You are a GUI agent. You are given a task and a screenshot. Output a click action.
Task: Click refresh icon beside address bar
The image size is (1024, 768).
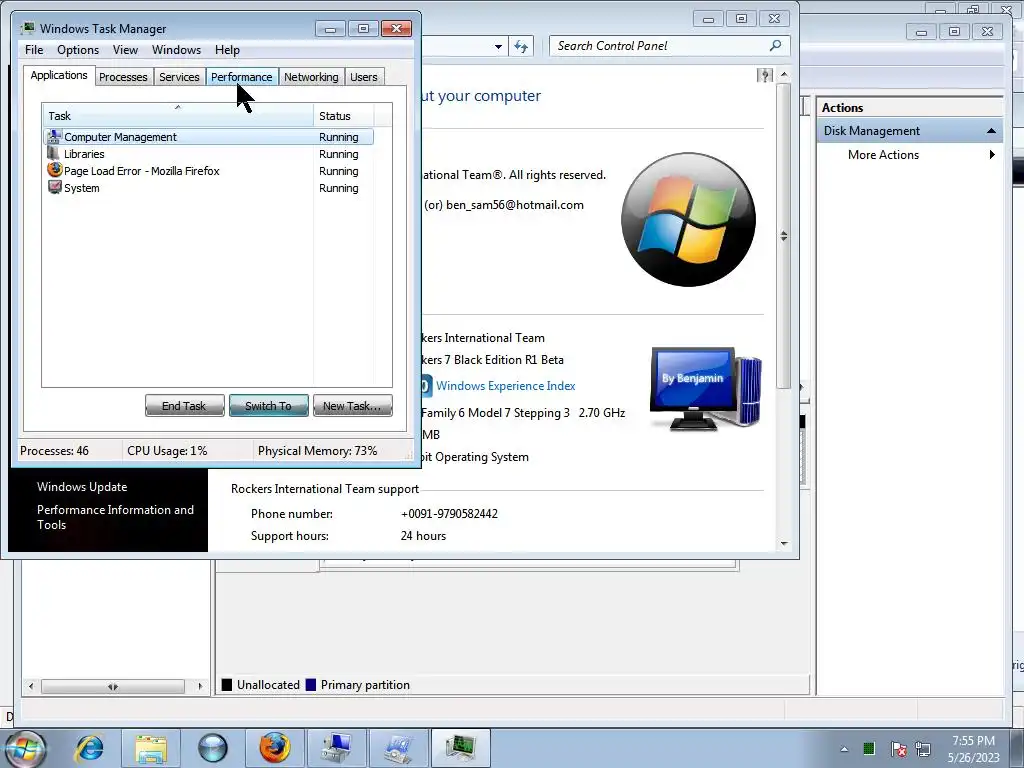pyautogui.click(x=520, y=46)
